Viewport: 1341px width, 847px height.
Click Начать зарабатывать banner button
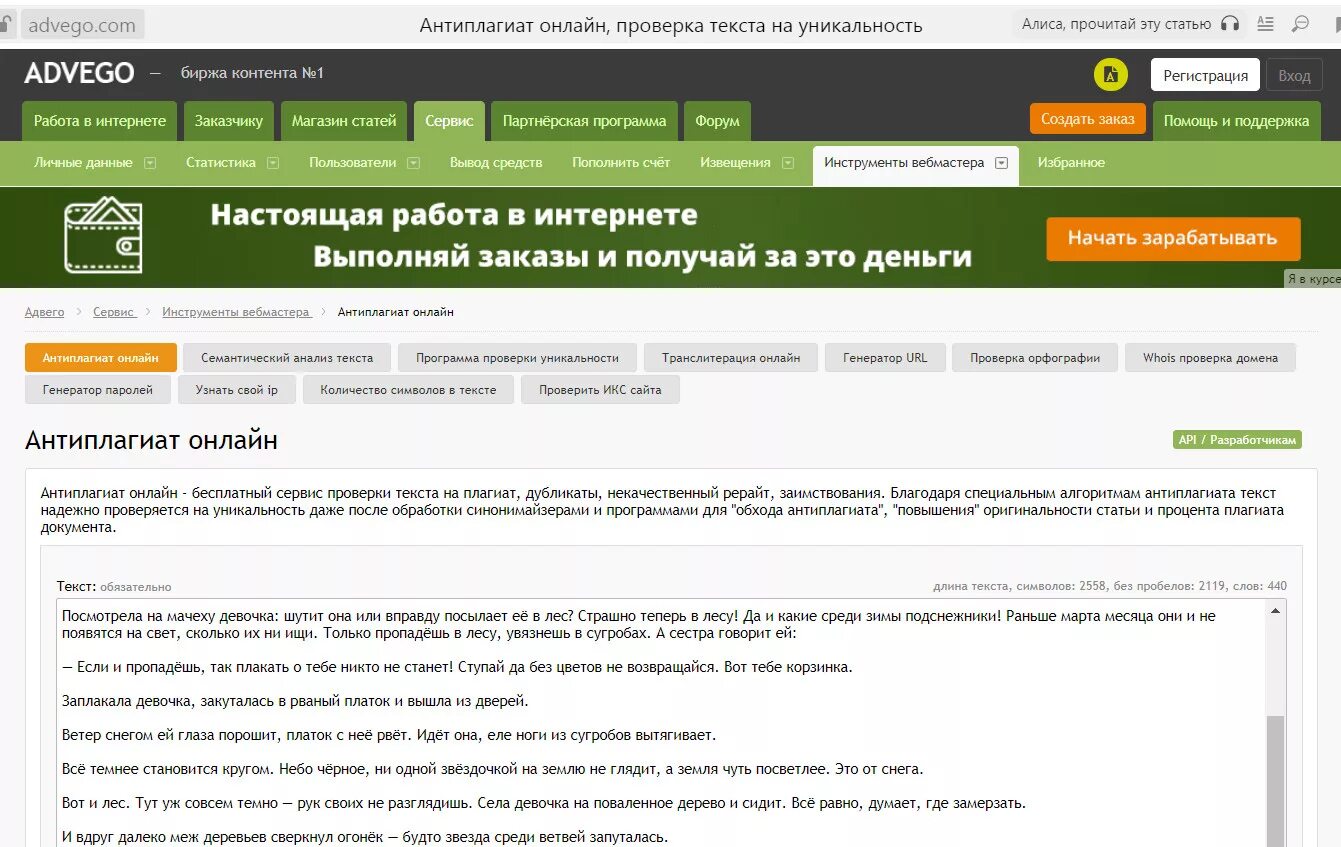click(x=1173, y=239)
